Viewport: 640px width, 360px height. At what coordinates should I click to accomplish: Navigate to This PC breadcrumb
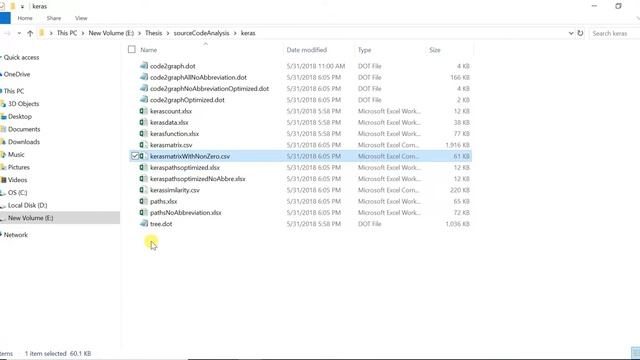pos(67,33)
